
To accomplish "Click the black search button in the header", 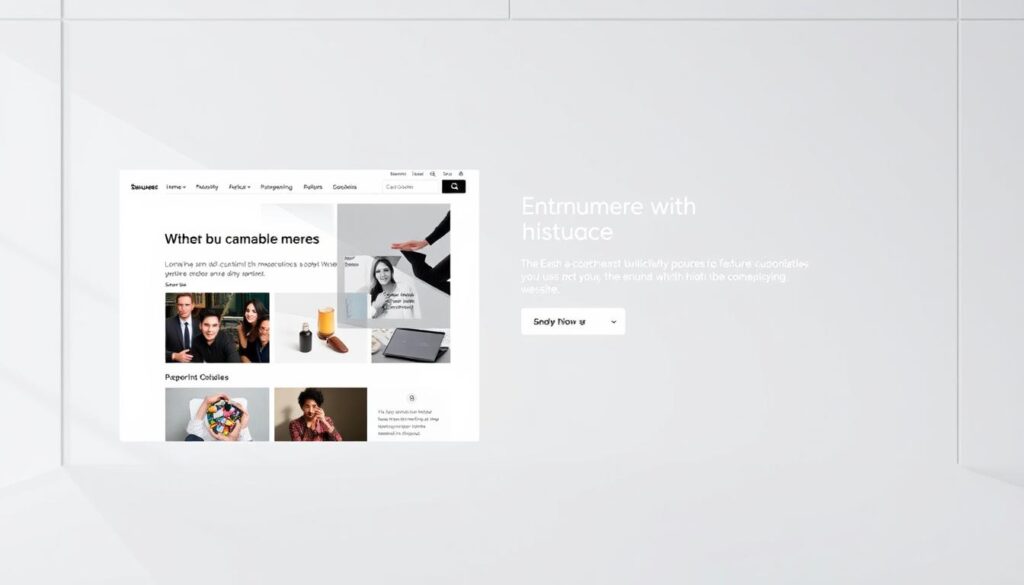I will tap(453, 186).
